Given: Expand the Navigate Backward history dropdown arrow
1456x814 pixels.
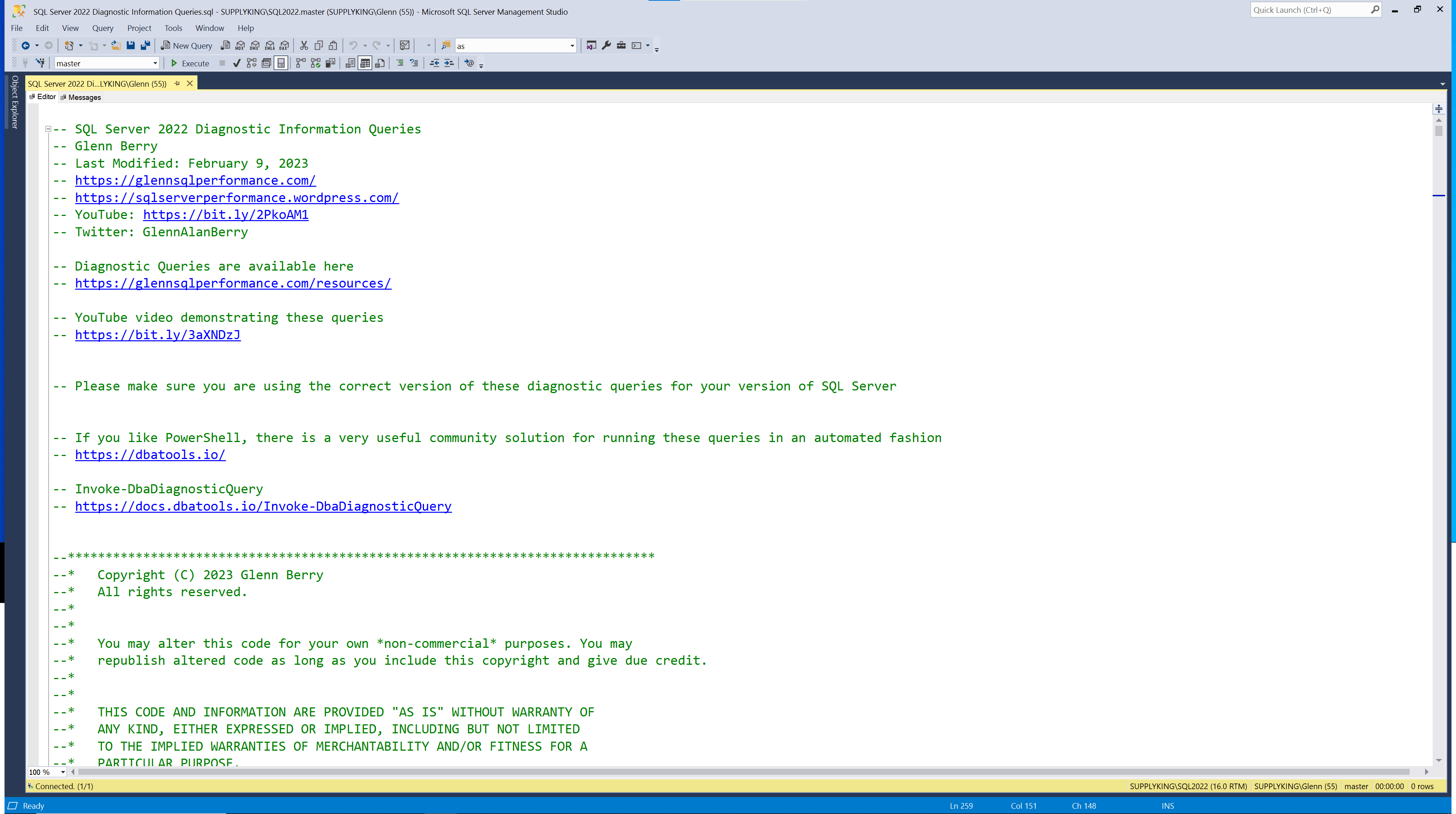Looking at the screenshot, I should pyautogui.click(x=37, y=46).
